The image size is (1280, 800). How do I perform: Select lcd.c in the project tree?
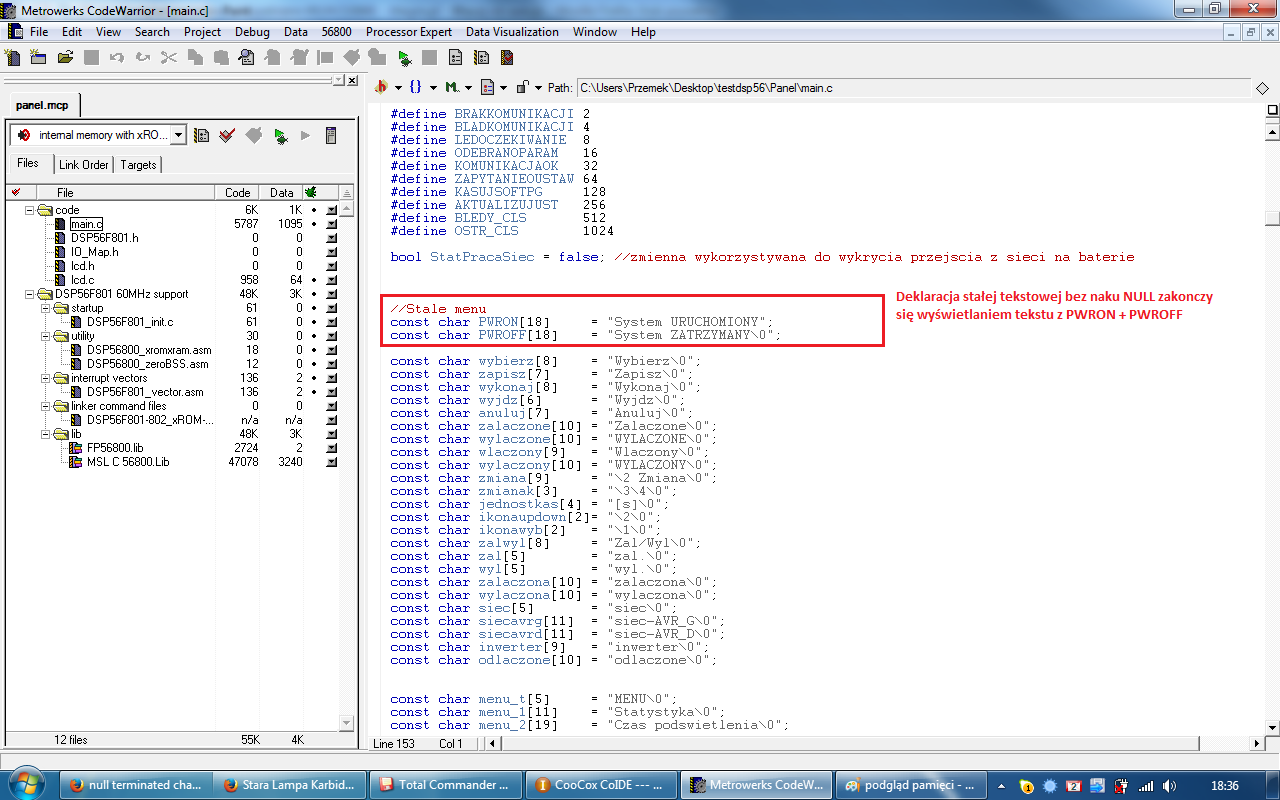coord(82,280)
